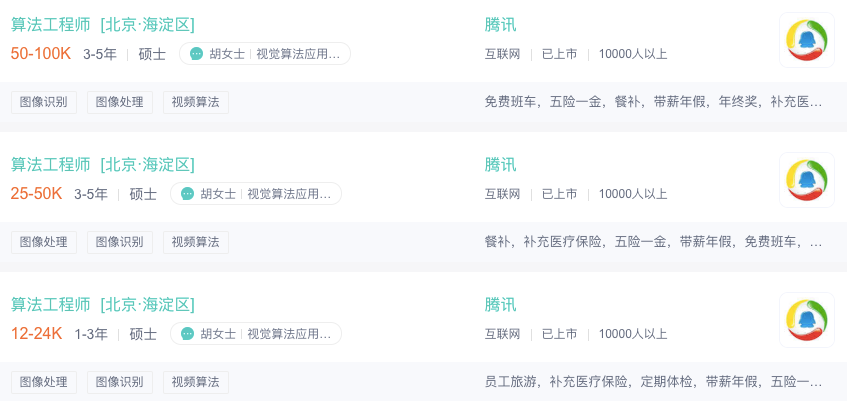The height and width of the screenshot is (401, 847).
Task: Click chat bubble icon in the 25-50K listing
Action: [x=187, y=194]
